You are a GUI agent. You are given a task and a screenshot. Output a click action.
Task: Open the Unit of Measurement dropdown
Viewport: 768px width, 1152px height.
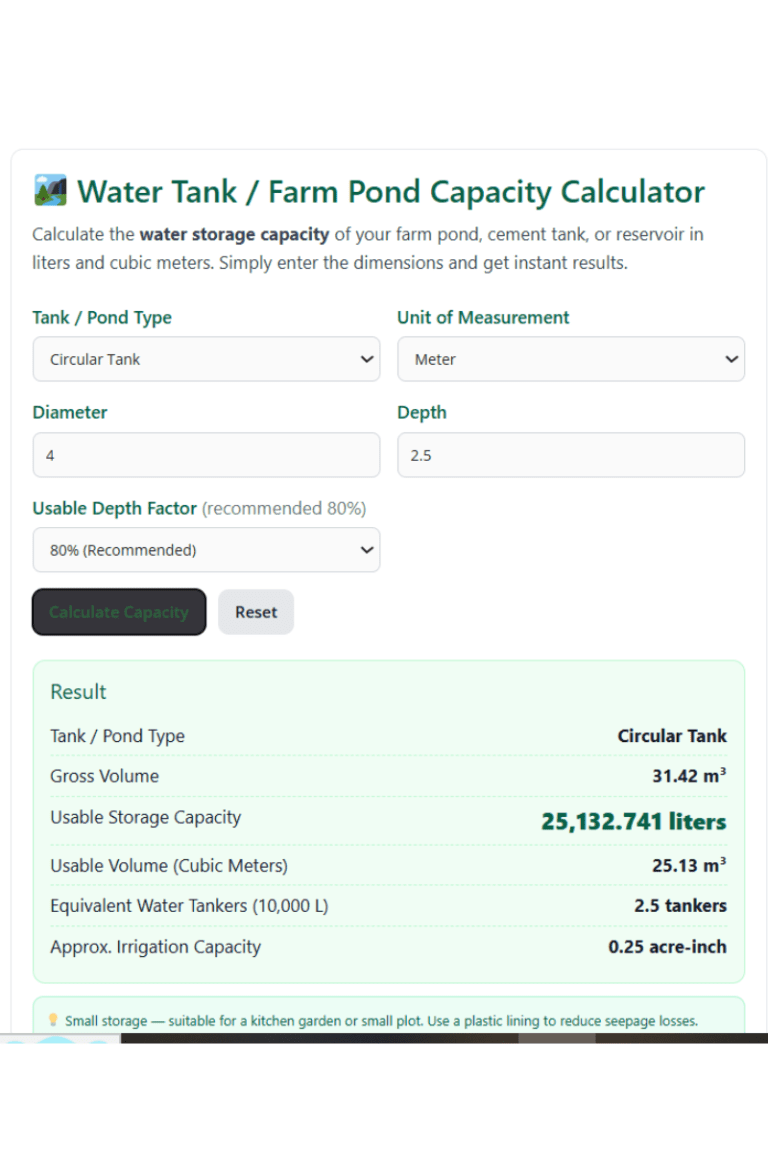[x=571, y=359]
